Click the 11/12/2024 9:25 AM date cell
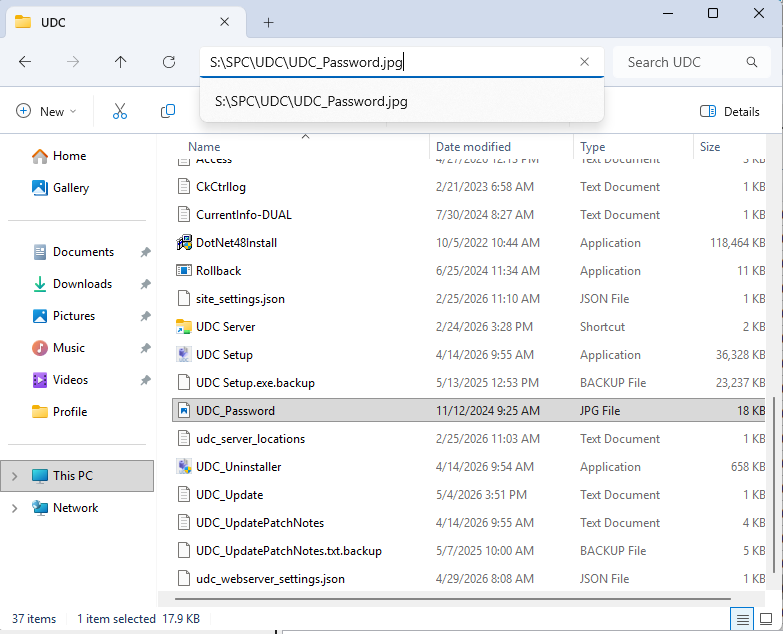Image resolution: width=783 pixels, height=634 pixels. tap(487, 410)
